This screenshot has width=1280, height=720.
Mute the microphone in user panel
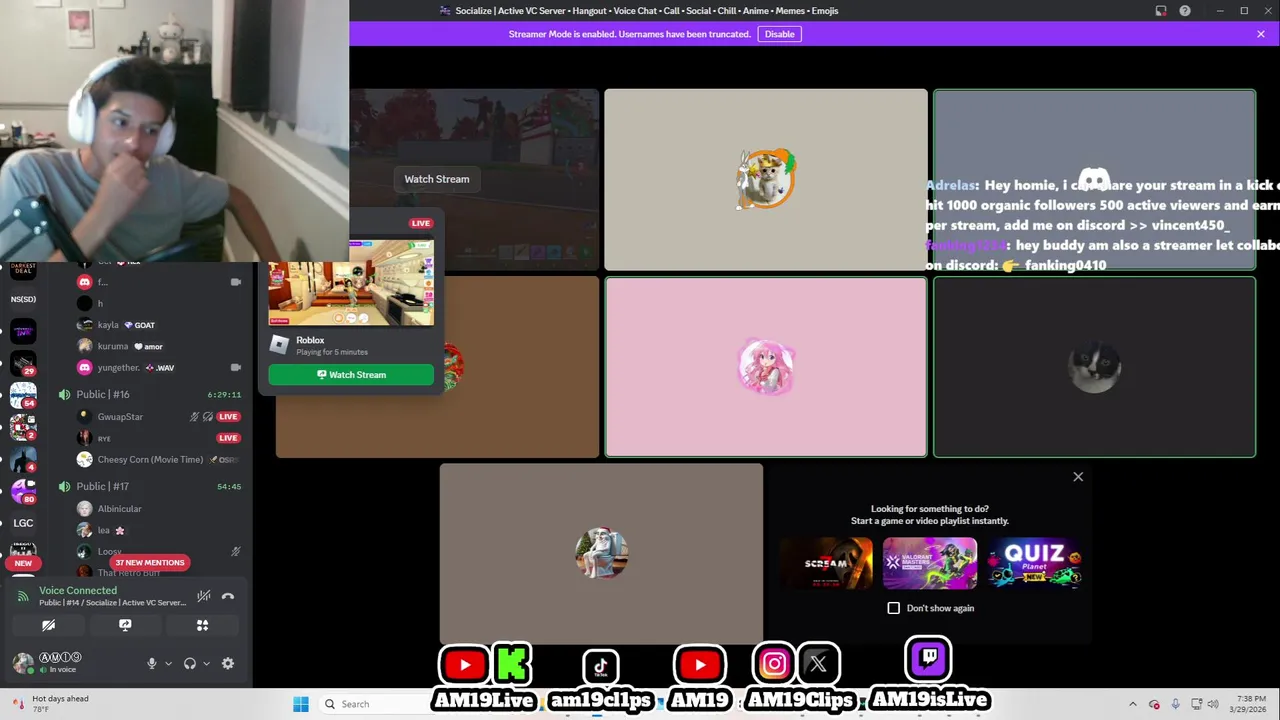[x=152, y=663]
